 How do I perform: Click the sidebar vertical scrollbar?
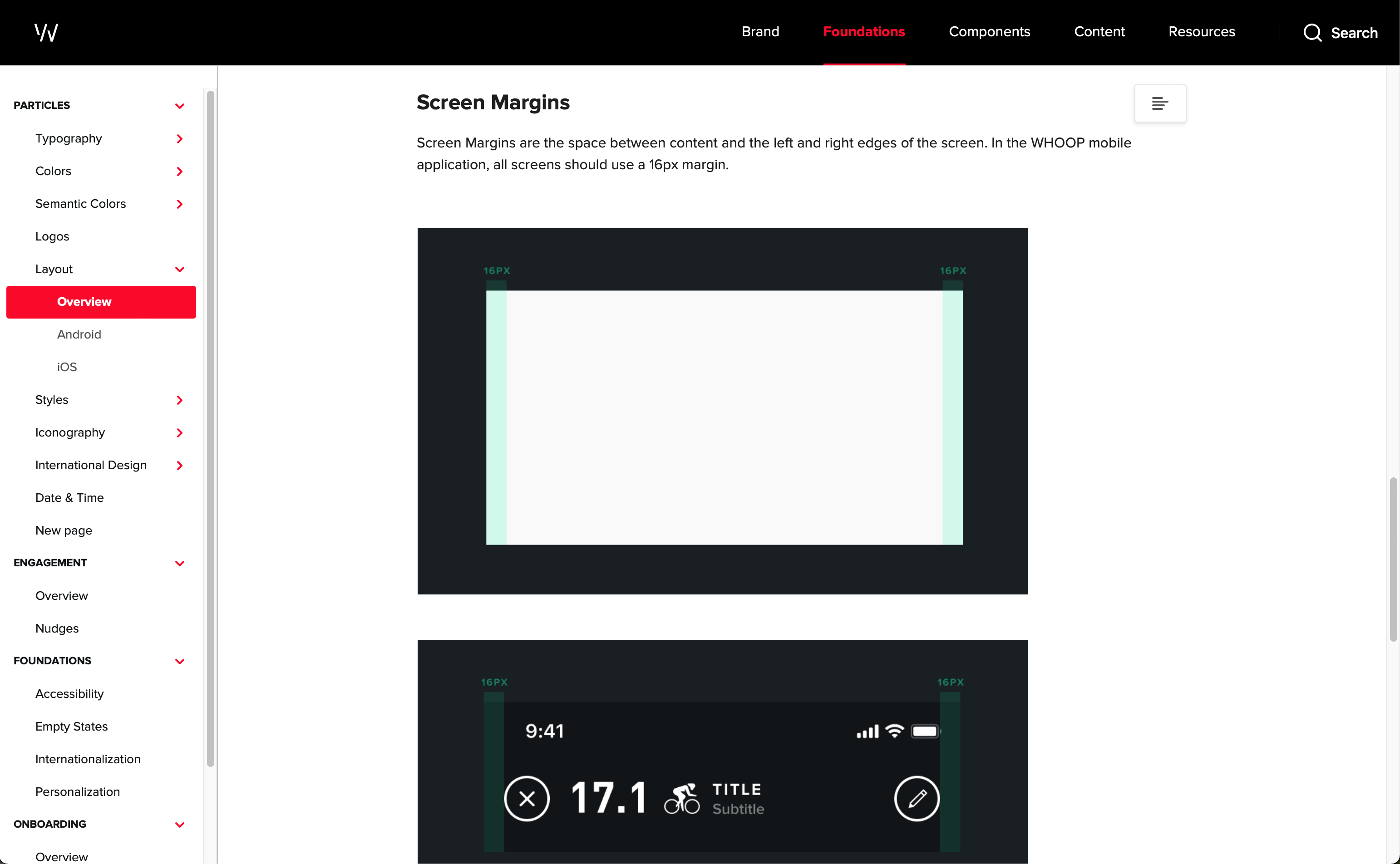tap(210, 428)
